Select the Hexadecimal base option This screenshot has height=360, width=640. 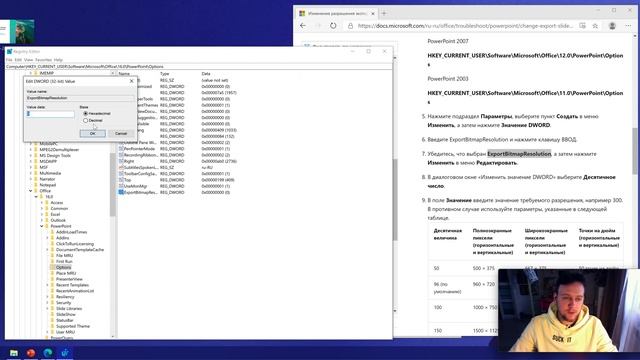[x=85, y=113]
